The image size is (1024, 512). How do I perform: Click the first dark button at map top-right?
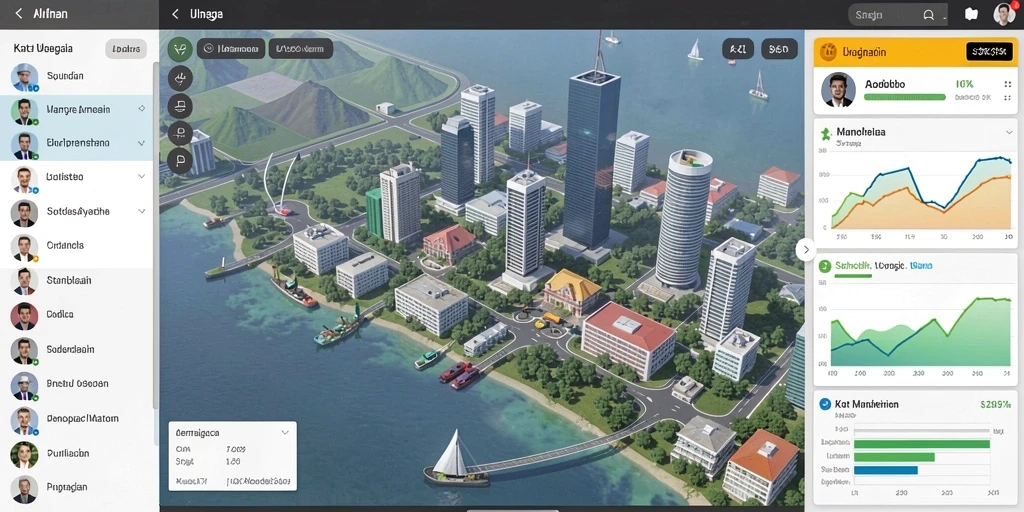[x=738, y=49]
